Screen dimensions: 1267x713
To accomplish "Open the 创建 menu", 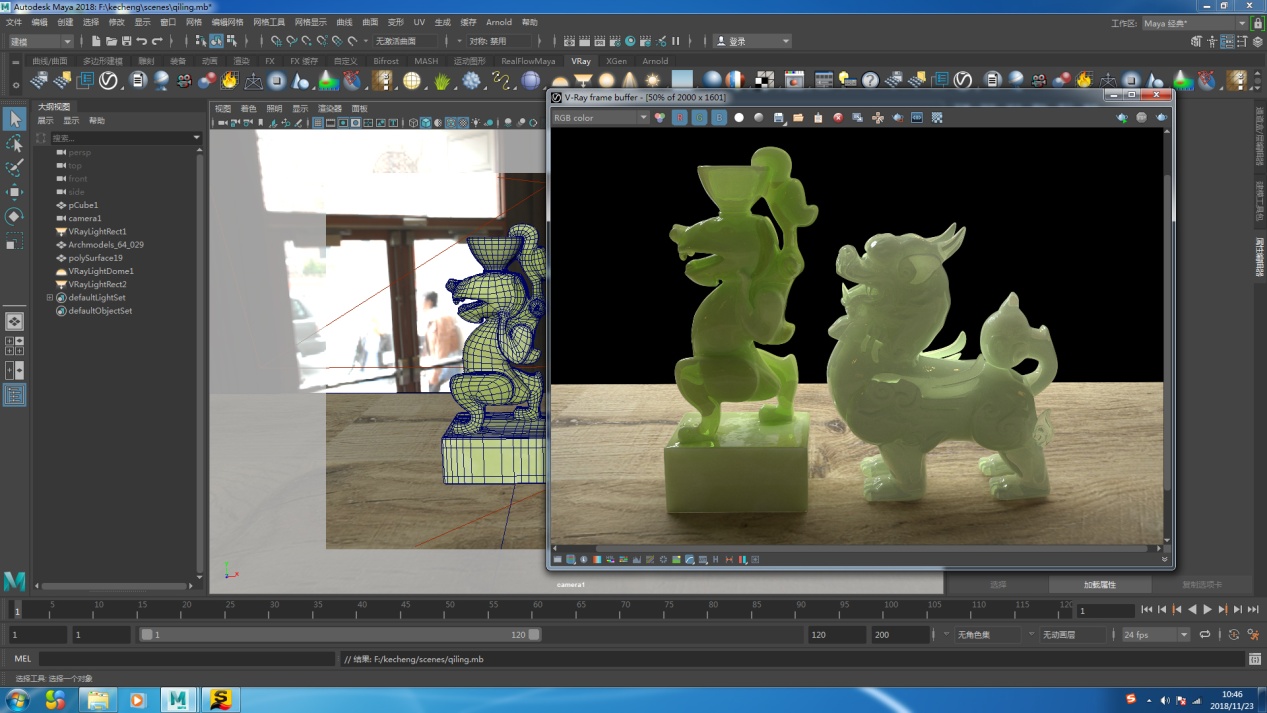I will [x=65, y=22].
